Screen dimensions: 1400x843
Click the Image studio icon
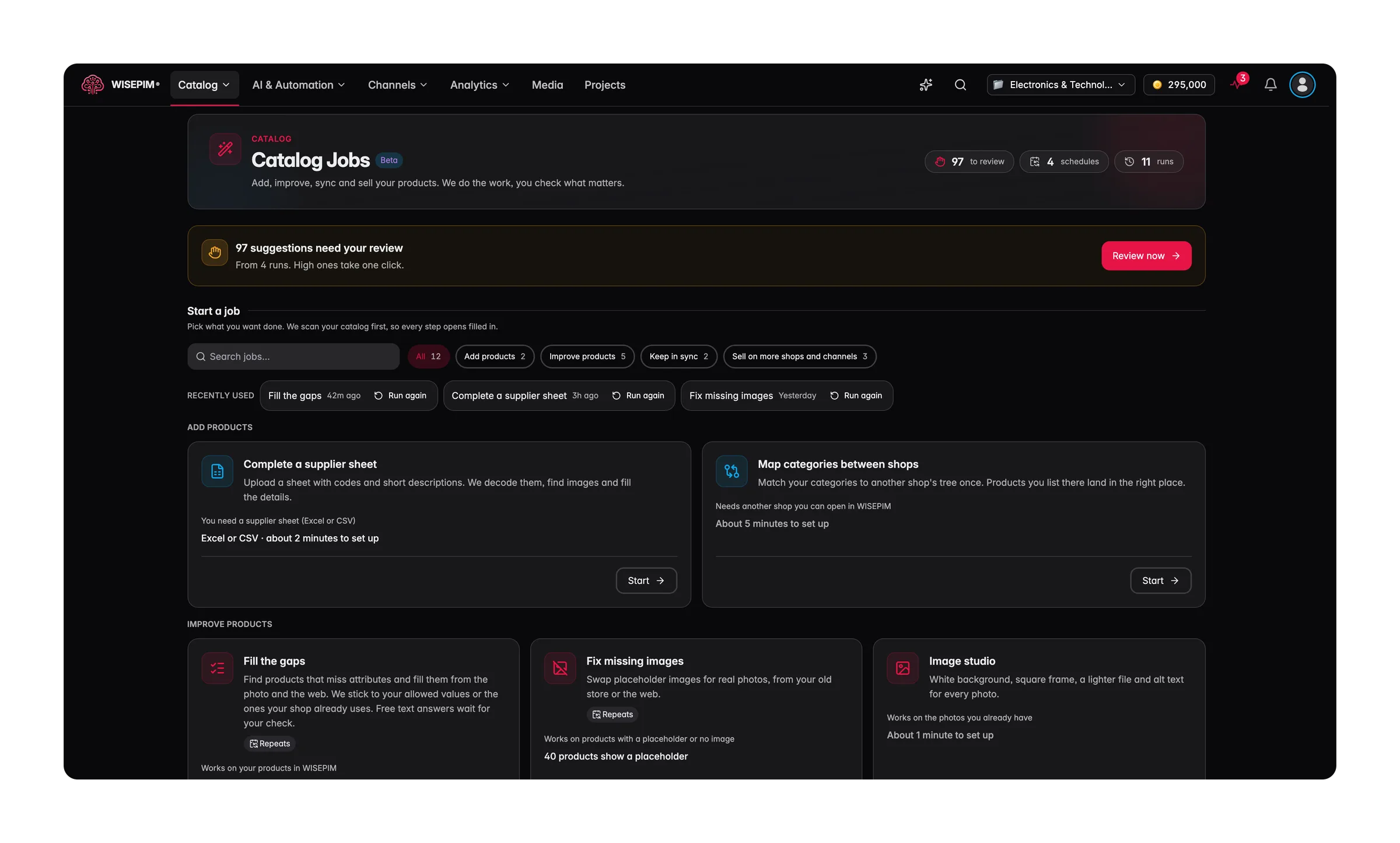[x=903, y=668]
